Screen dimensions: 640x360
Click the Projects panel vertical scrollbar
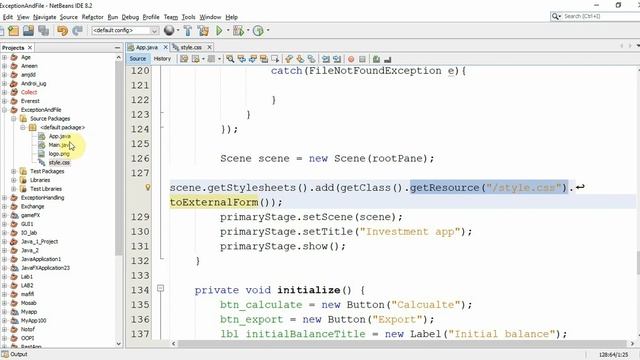[x=119, y=159]
